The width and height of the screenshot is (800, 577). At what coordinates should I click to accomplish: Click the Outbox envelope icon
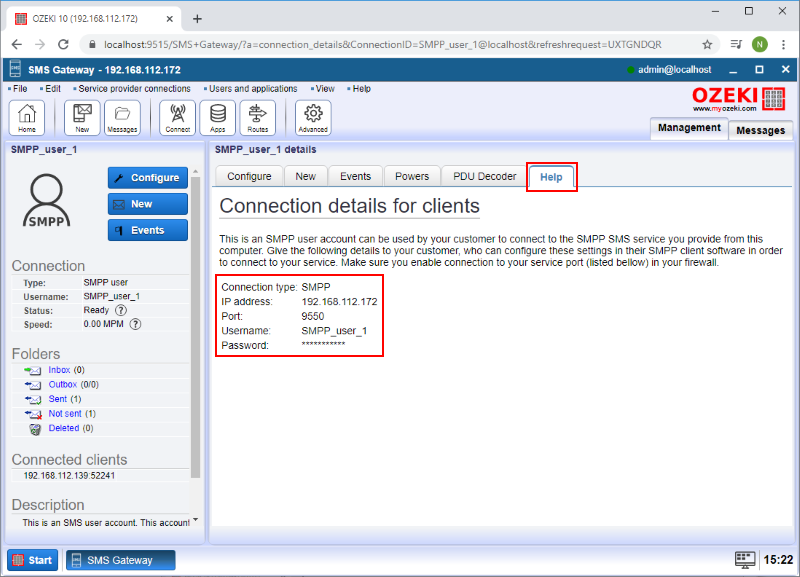pos(33,385)
